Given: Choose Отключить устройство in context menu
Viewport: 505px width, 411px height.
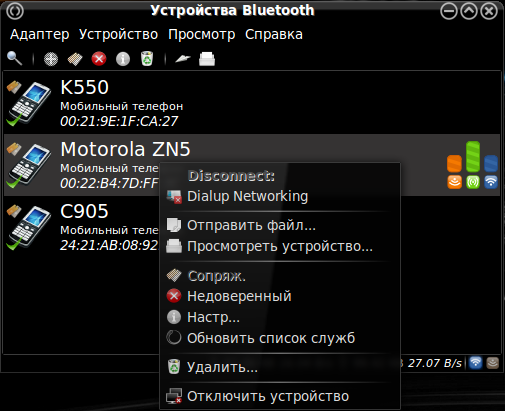Looking at the screenshot, I should (x=280, y=396).
